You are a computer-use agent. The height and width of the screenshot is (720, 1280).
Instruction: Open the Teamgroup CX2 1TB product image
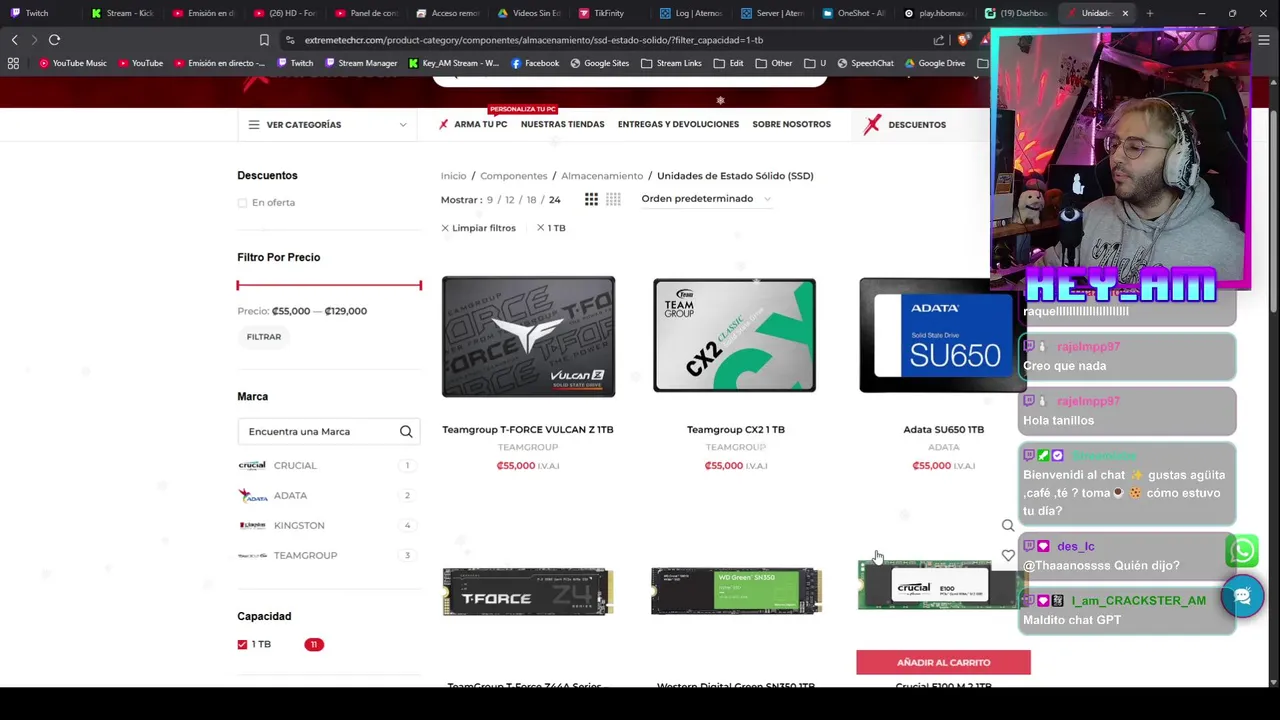click(x=735, y=336)
